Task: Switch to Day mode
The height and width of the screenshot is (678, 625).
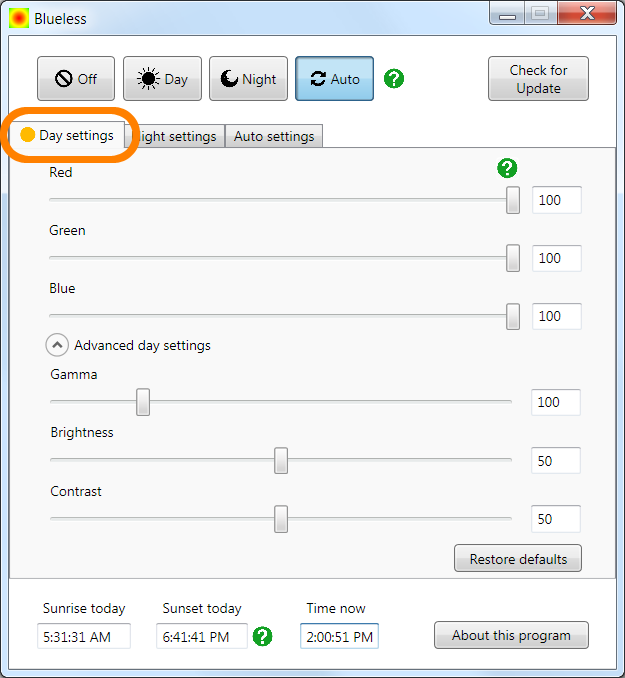Action: pyautogui.click(x=162, y=79)
